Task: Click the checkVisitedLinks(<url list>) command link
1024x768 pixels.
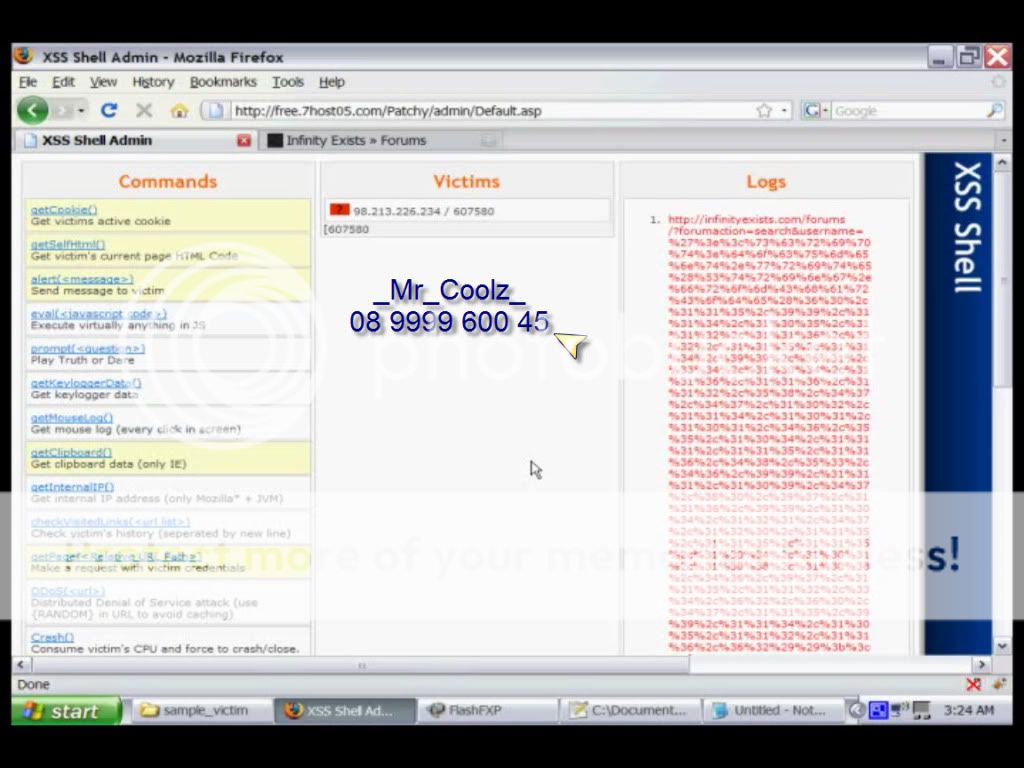Action: point(110,522)
